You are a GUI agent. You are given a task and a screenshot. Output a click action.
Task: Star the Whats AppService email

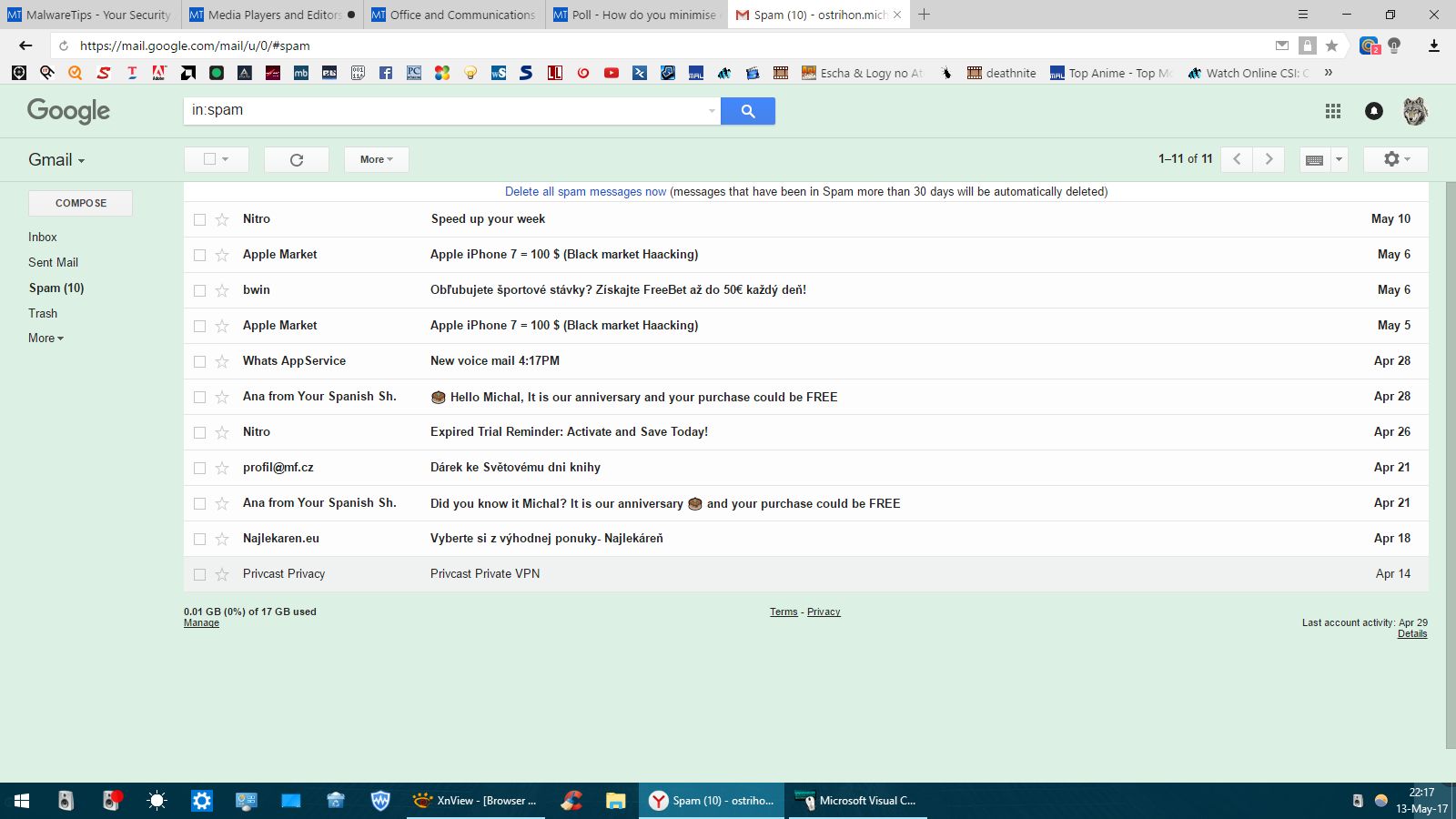click(x=222, y=361)
